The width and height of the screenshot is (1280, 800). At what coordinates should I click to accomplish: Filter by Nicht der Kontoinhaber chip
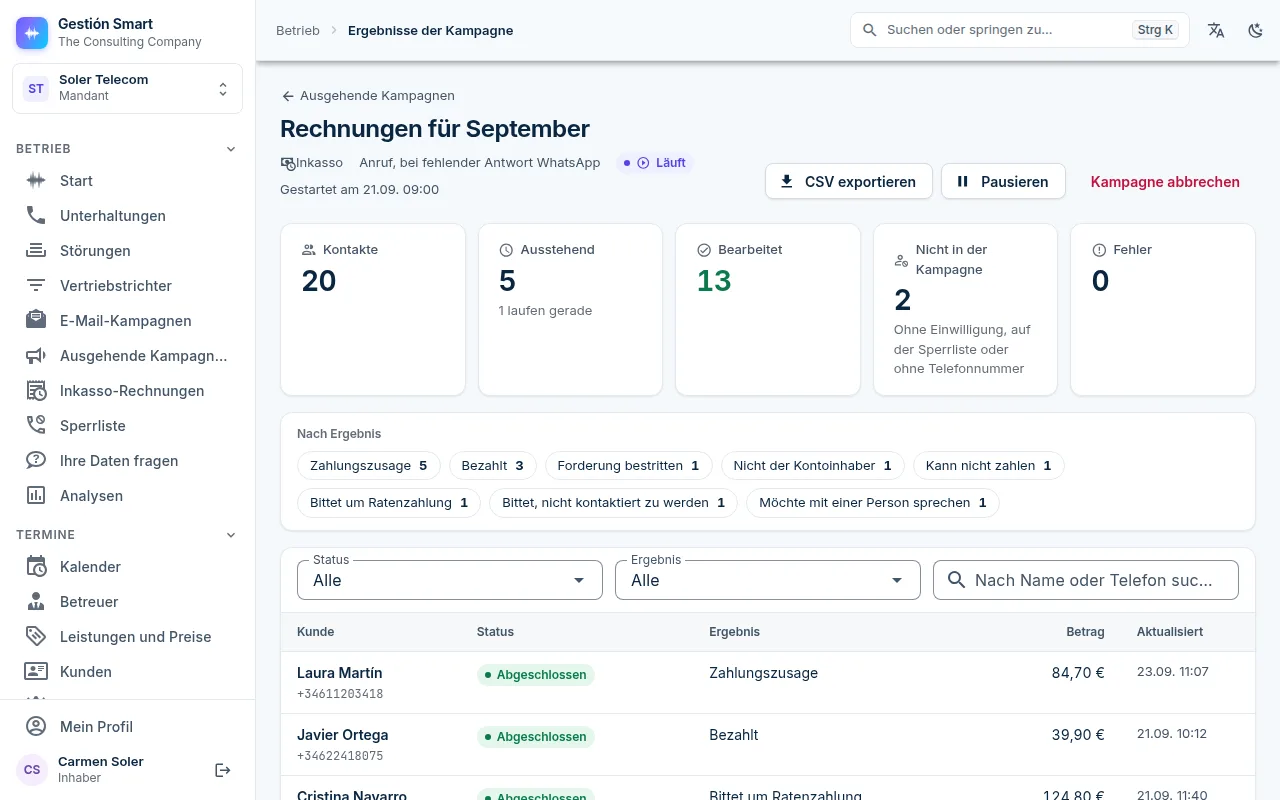(813, 466)
